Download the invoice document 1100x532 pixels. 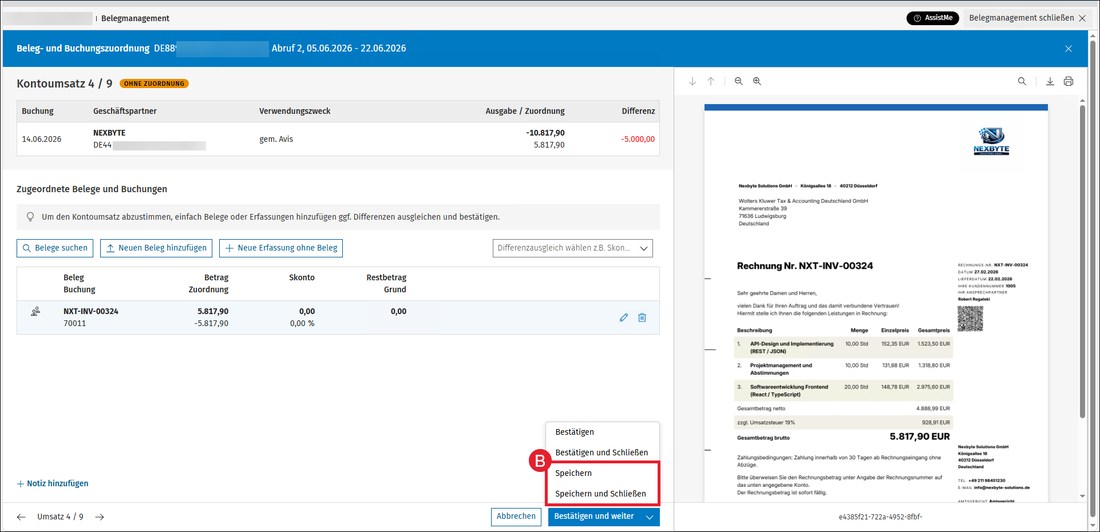pos(1050,81)
